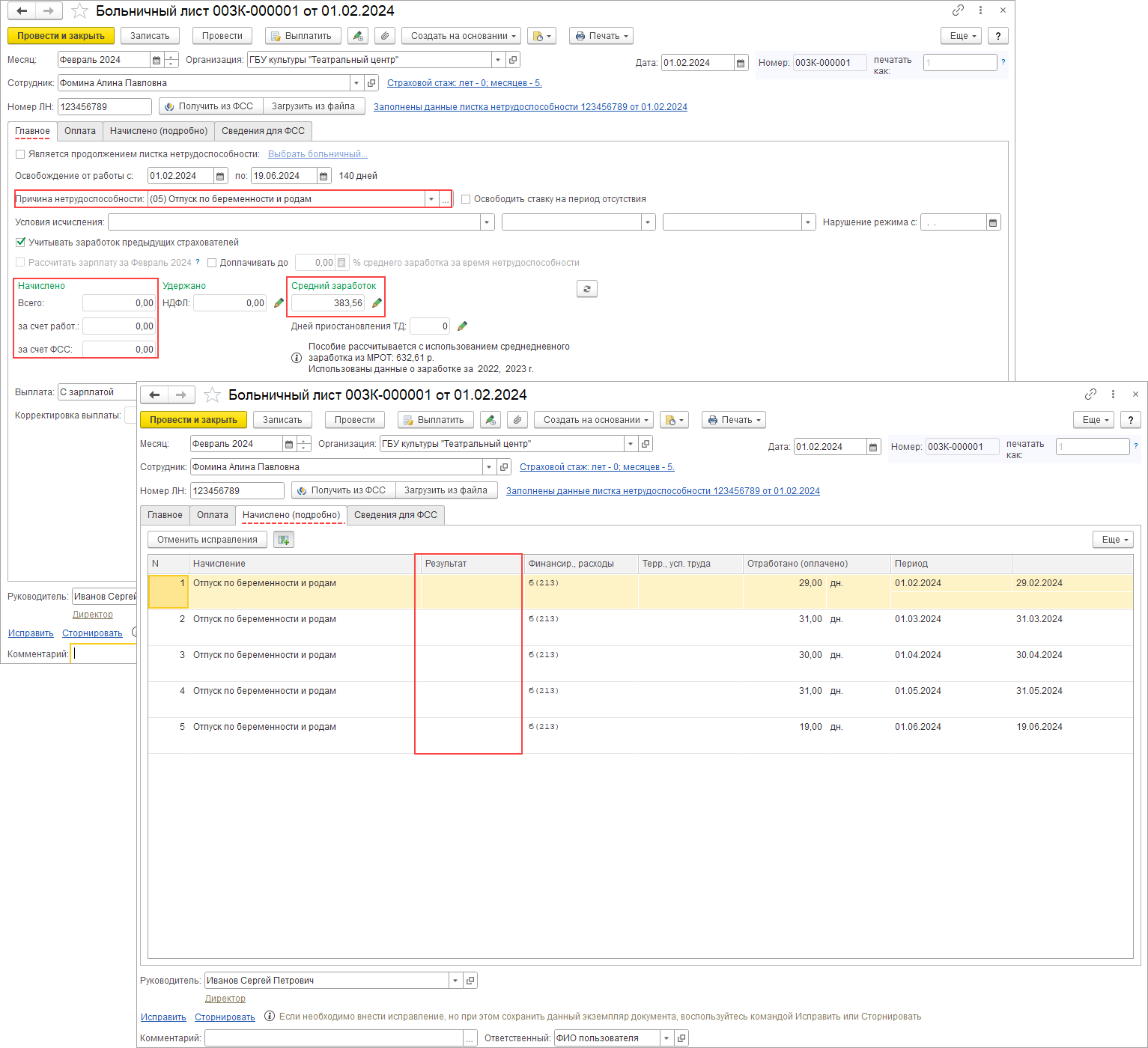Open the calendar for the front window Месяц field
The width and height of the screenshot is (1148, 1048).
point(289,444)
